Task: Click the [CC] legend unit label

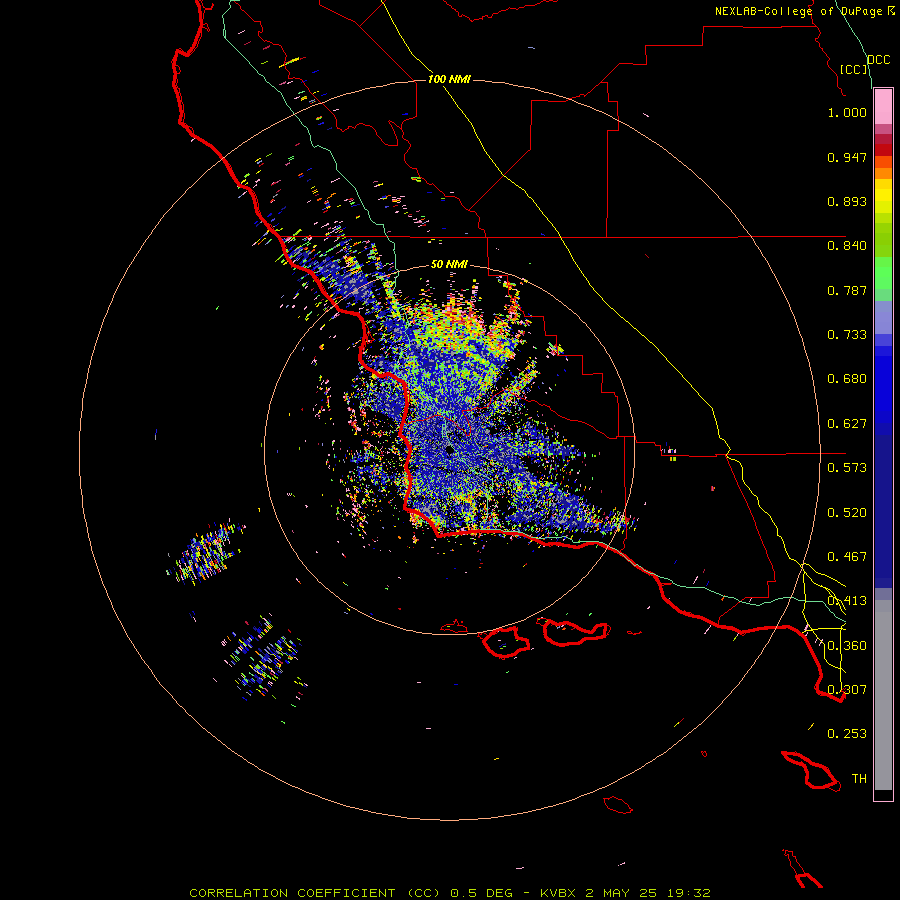Action: [853, 69]
